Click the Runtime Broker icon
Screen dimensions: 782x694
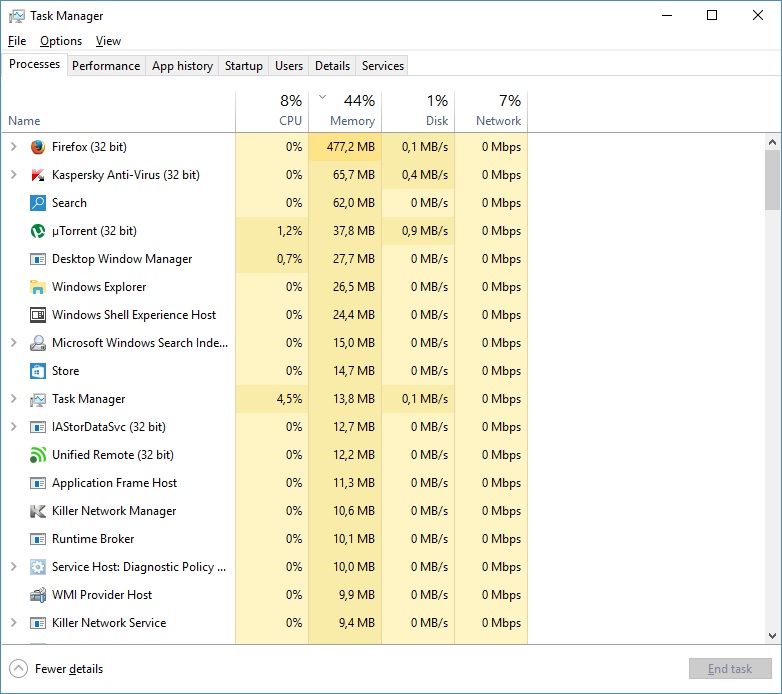38,539
